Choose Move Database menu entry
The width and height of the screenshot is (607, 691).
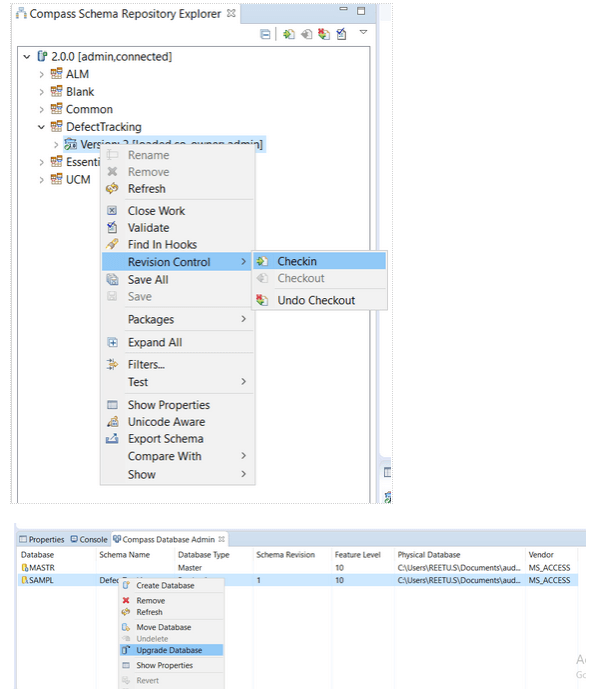(x=172, y=627)
